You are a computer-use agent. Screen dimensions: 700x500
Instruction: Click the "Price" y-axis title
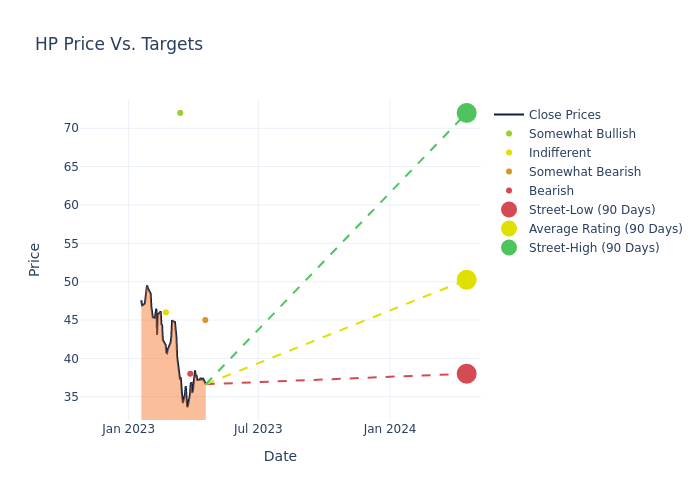click(35, 259)
